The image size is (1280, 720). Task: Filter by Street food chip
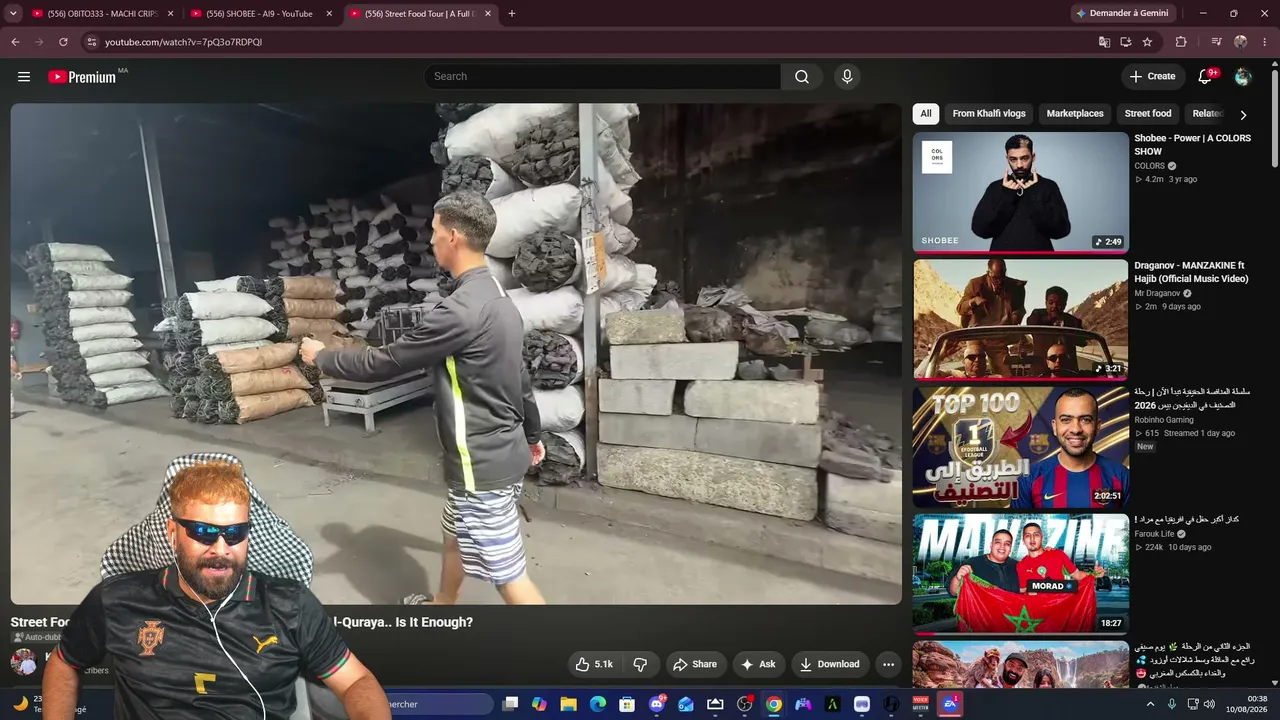coord(1148,114)
